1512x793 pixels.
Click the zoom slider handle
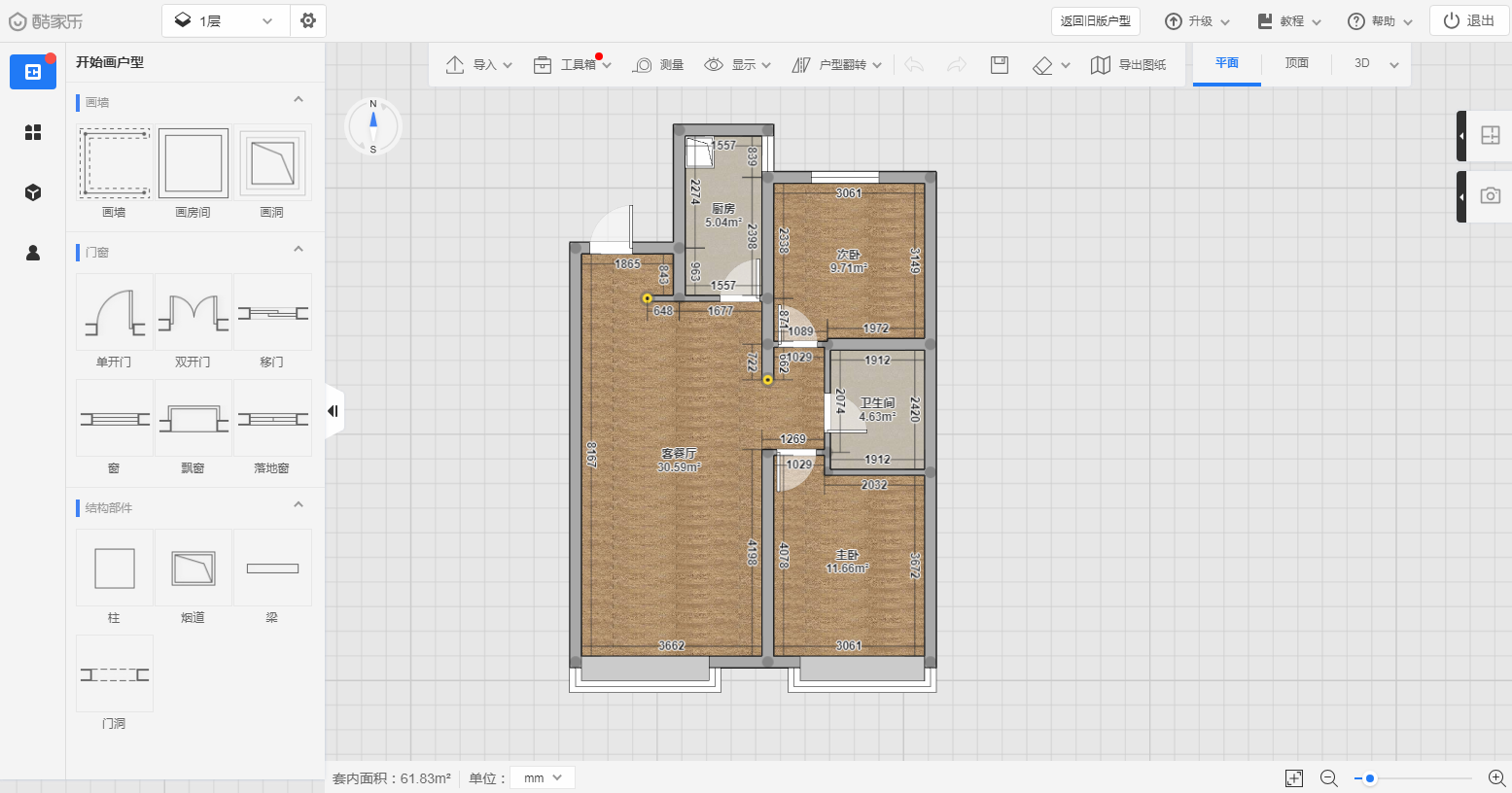point(1369,778)
